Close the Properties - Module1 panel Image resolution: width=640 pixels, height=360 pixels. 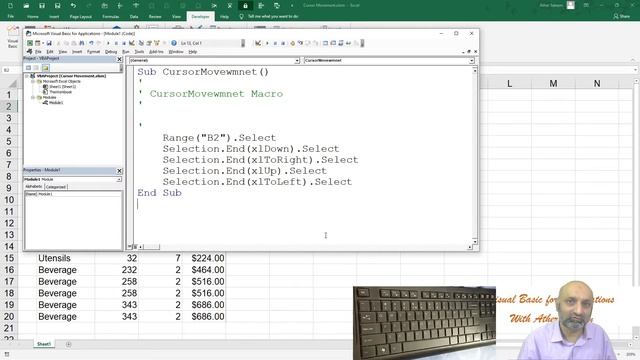pos(119,171)
